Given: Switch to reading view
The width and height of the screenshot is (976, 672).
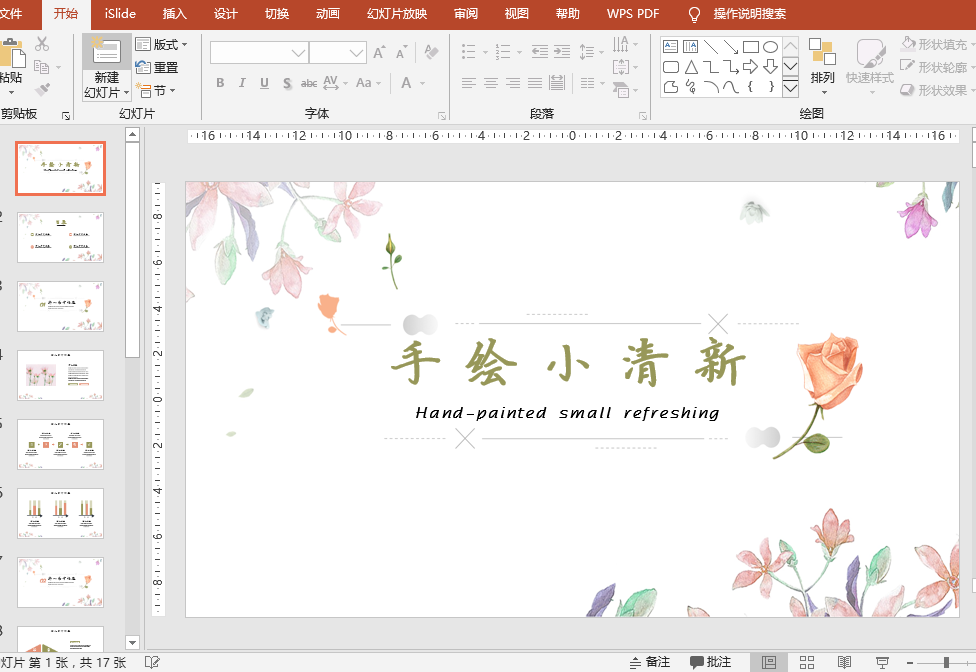Looking at the screenshot, I should click(x=844, y=663).
